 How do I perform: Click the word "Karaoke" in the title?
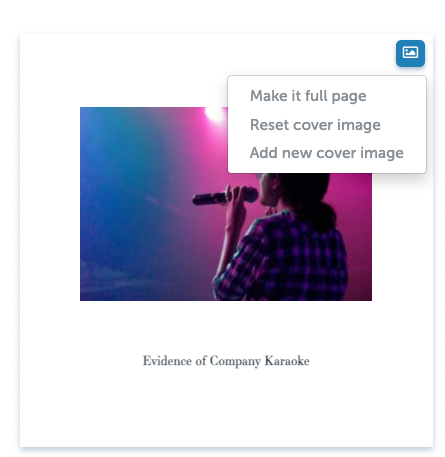pos(287,361)
